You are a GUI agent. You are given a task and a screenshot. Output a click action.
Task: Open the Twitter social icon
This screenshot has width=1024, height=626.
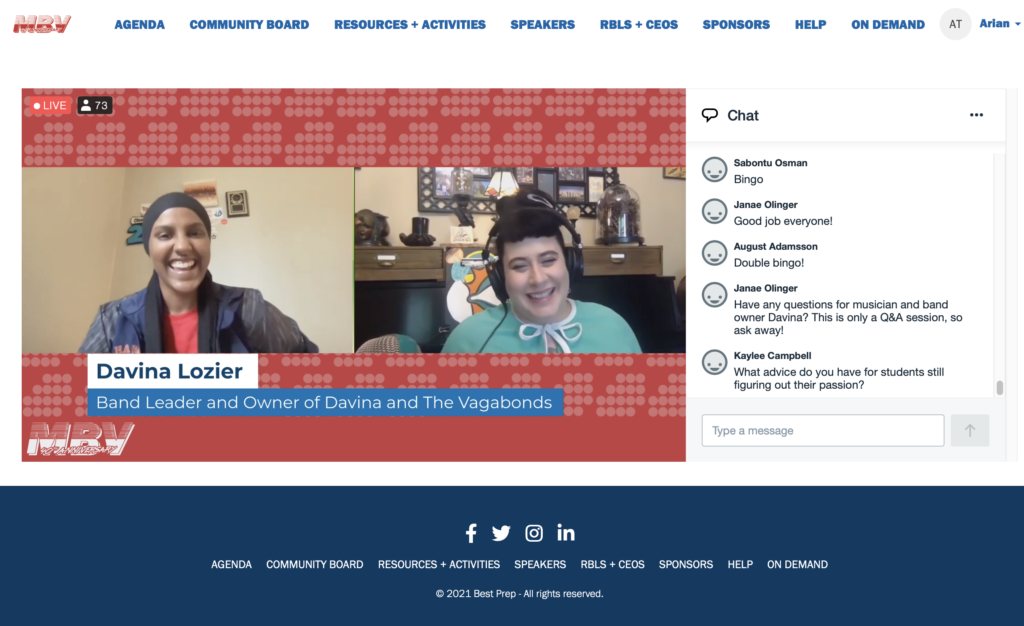(501, 533)
